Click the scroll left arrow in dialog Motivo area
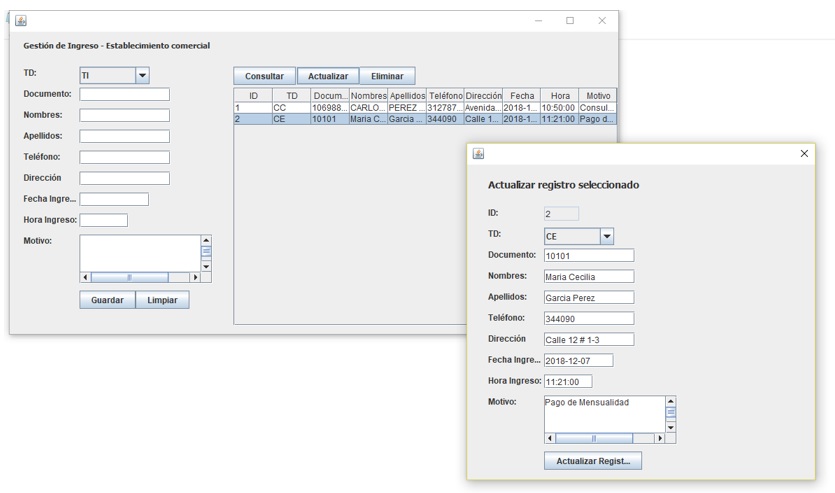The width and height of the screenshot is (835, 493). click(550, 438)
